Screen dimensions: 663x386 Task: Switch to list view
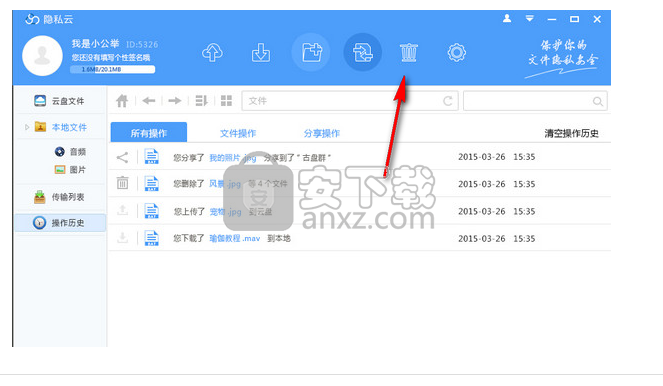tap(201, 101)
